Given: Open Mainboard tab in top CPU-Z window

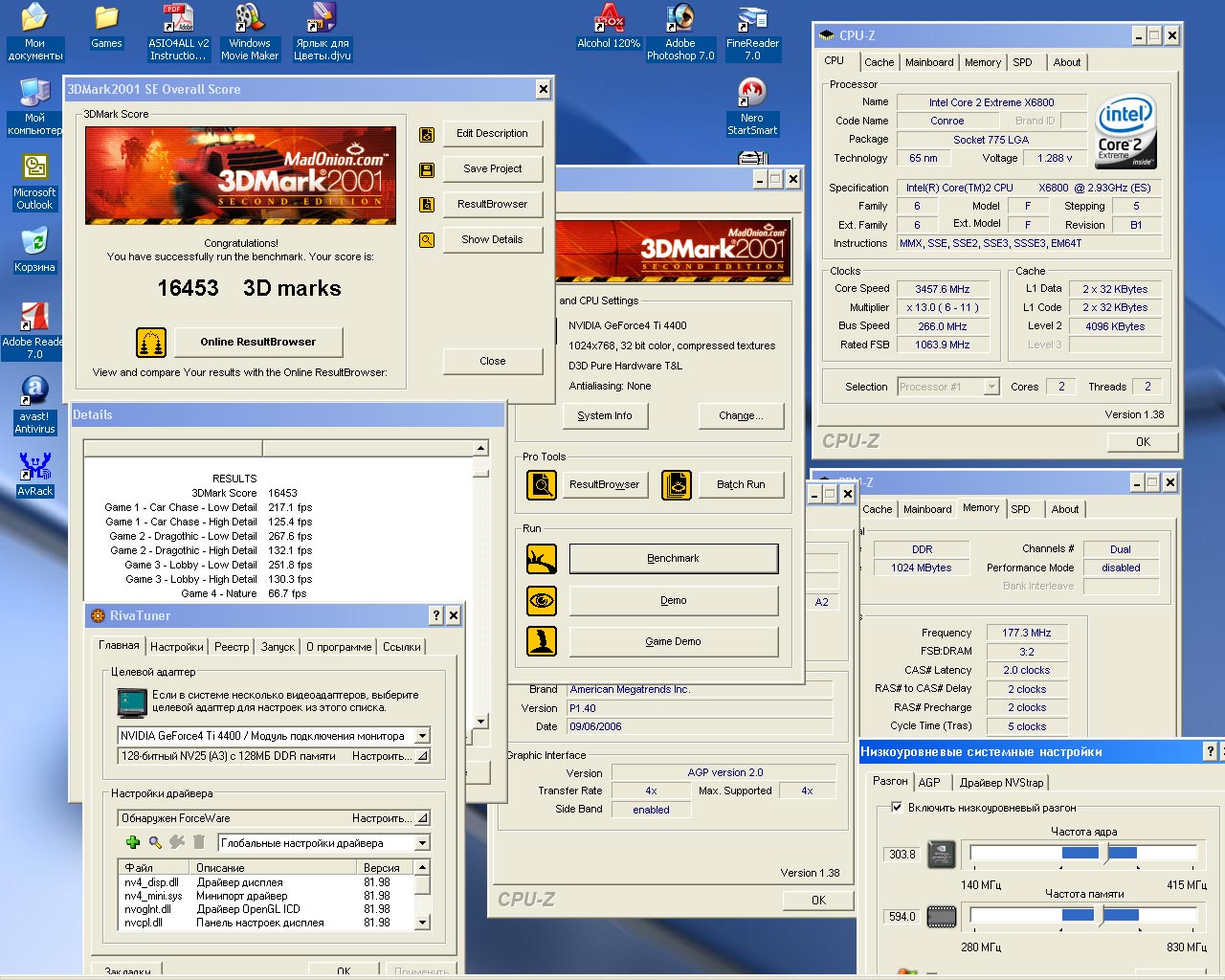Looking at the screenshot, I should coord(929,62).
